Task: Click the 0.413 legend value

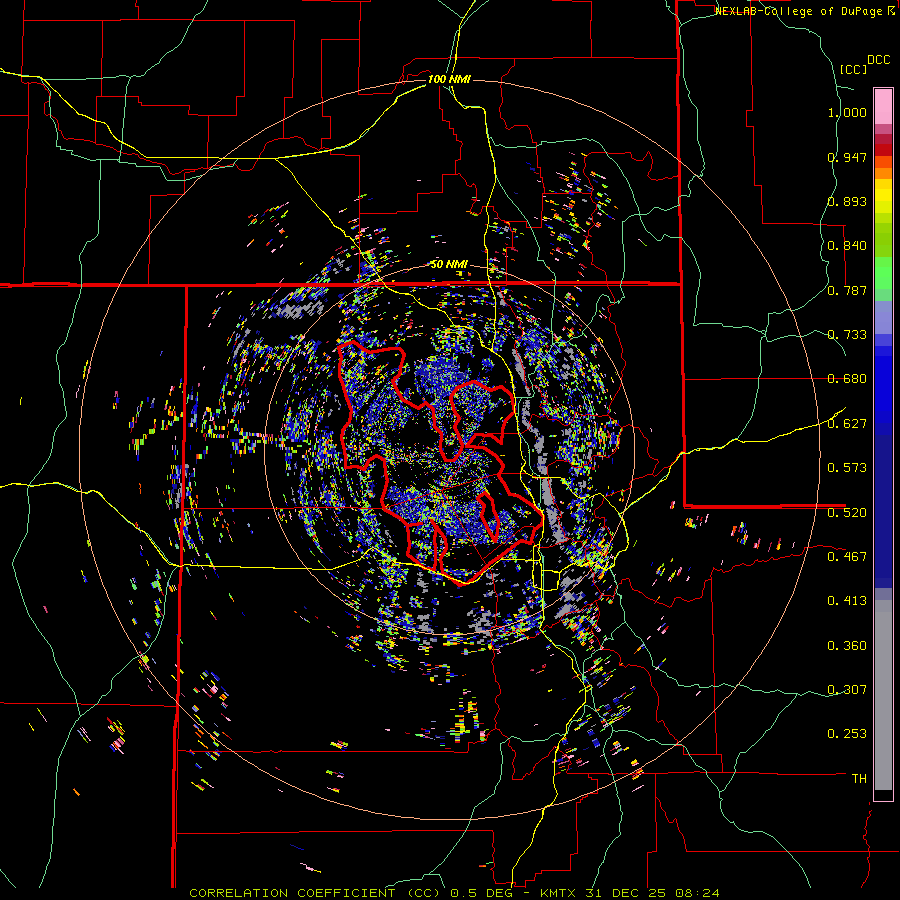Action: tap(847, 601)
